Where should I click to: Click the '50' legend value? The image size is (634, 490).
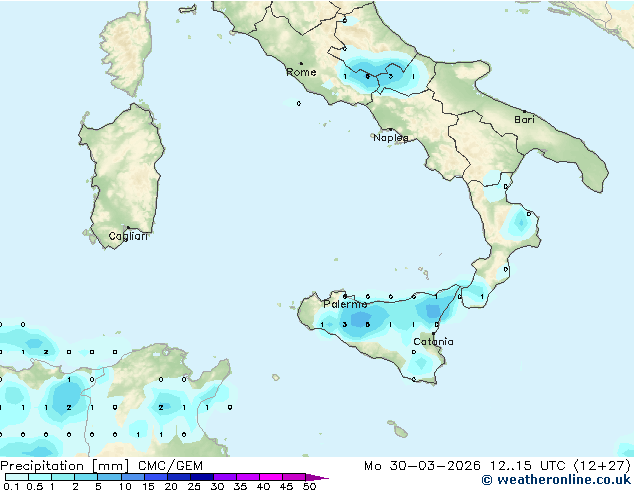click(x=309, y=486)
